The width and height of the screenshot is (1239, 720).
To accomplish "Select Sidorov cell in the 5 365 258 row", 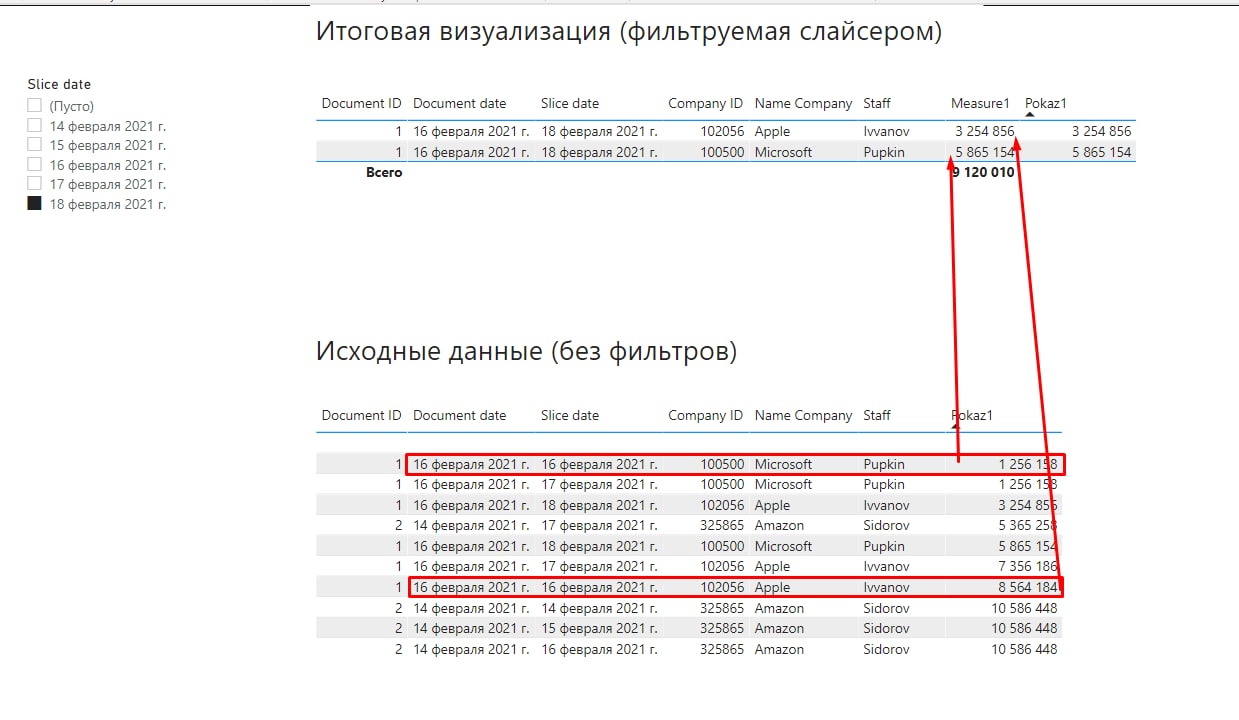I will 886,525.
